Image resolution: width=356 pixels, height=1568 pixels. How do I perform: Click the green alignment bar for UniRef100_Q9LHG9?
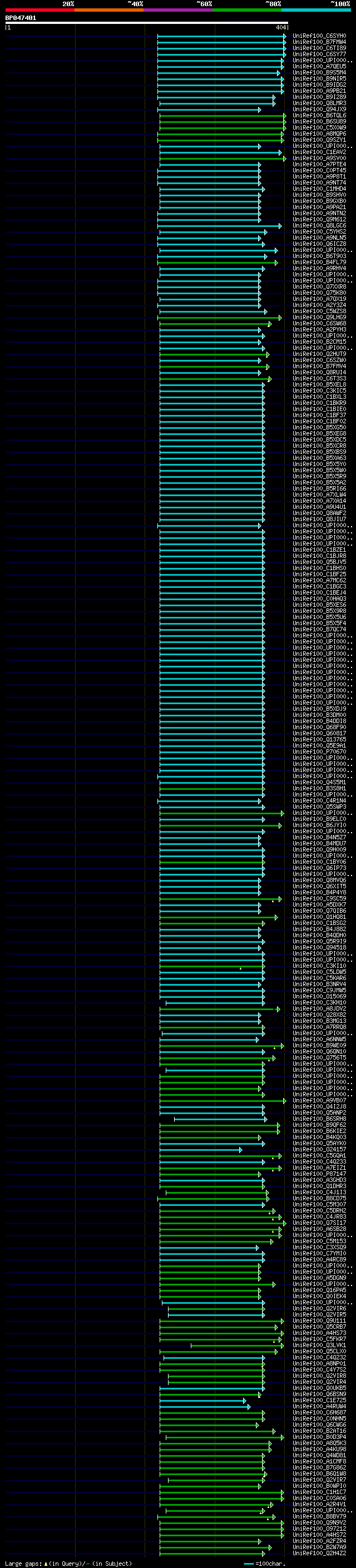pyautogui.click(x=220, y=318)
